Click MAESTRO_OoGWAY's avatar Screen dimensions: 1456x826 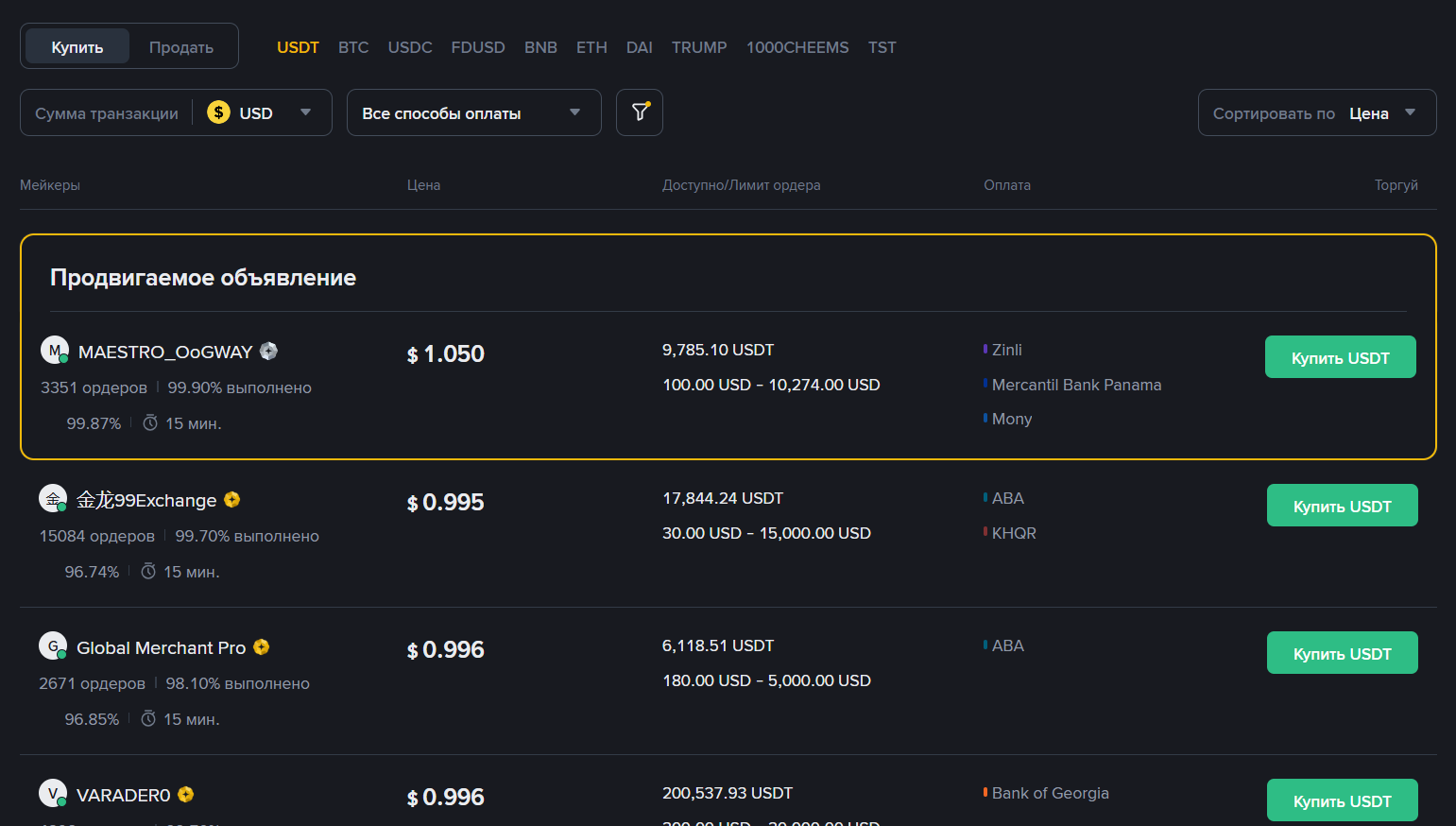(x=54, y=350)
